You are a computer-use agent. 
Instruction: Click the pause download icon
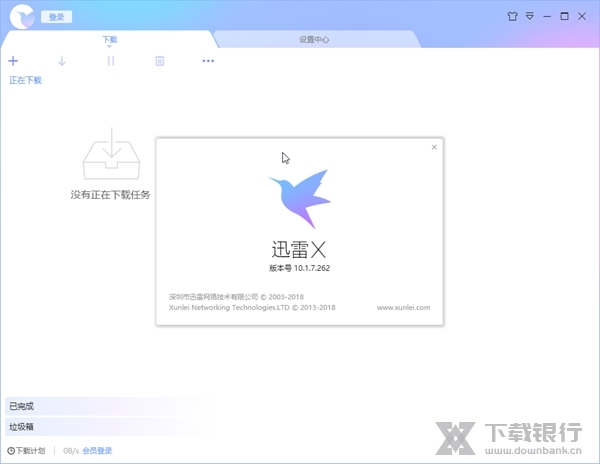pyautogui.click(x=111, y=61)
